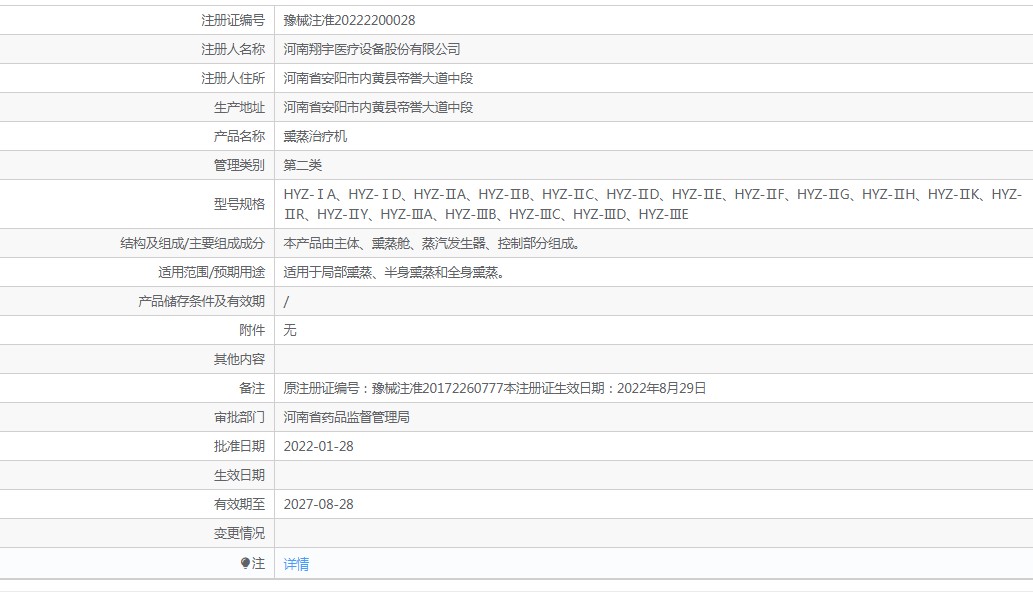Click the 无 value in 附件 row

click(290, 330)
